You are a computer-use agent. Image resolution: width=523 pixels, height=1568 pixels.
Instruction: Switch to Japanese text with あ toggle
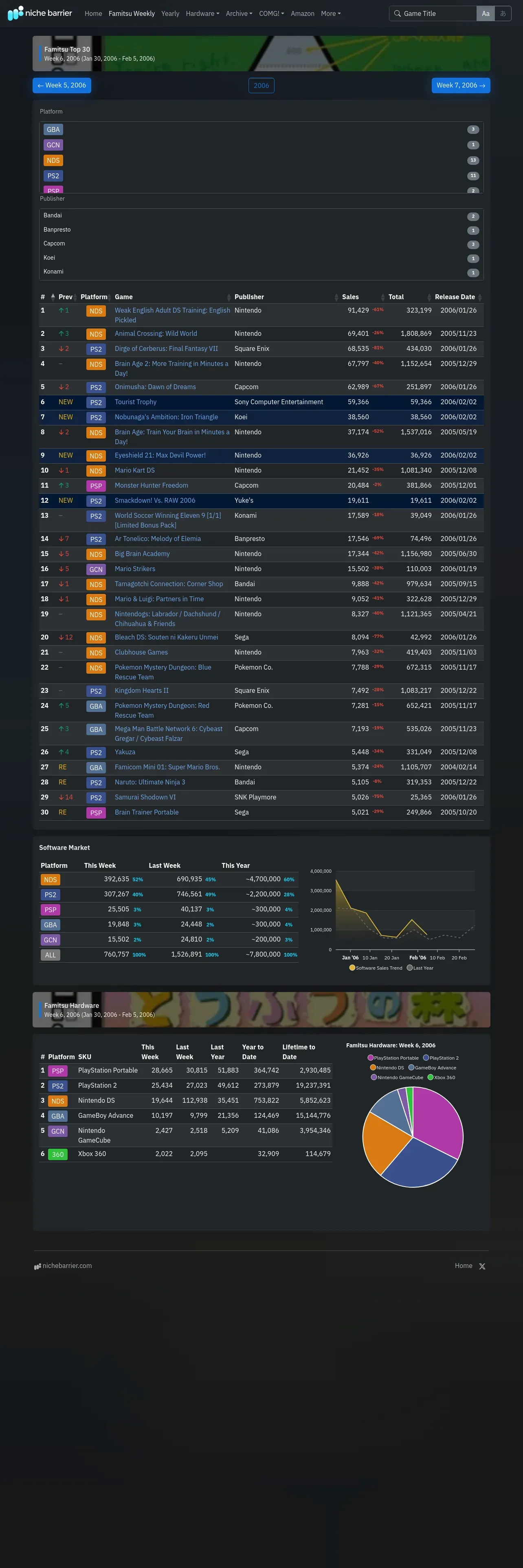(503, 13)
